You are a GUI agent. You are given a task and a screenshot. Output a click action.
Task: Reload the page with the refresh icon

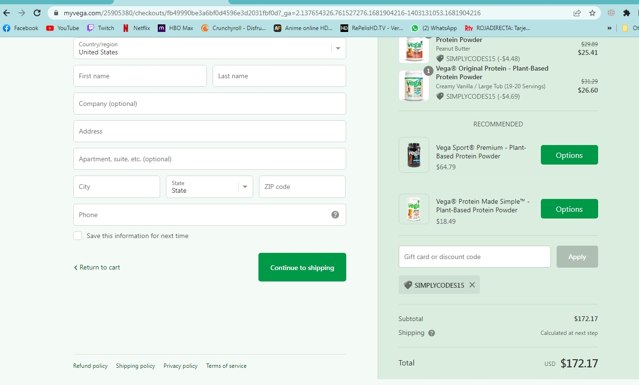(37, 13)
